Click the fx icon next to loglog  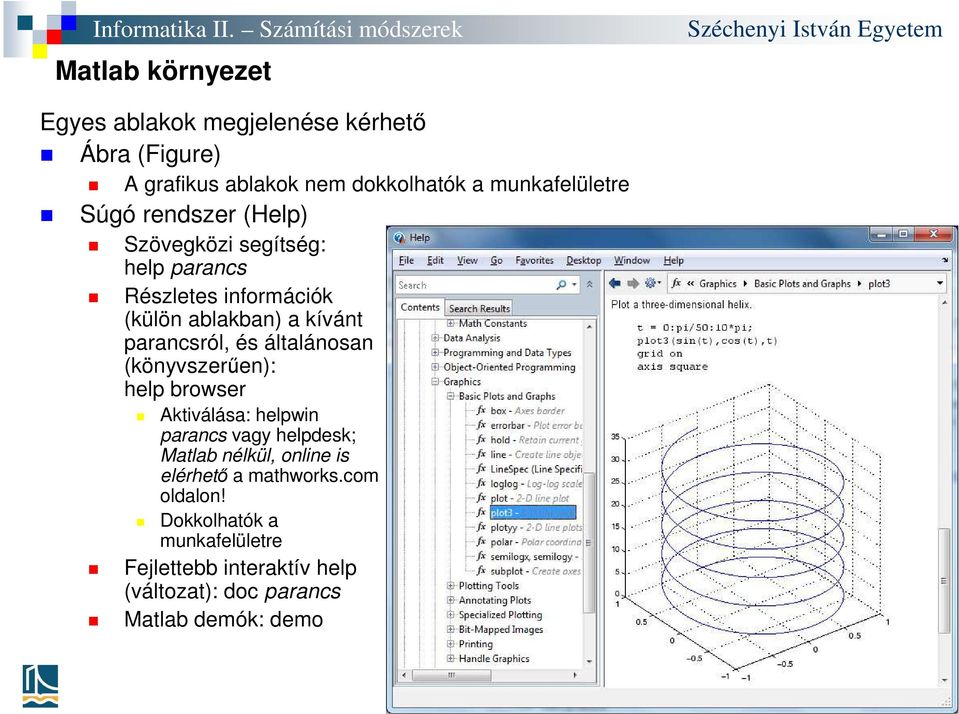point(481,484)
